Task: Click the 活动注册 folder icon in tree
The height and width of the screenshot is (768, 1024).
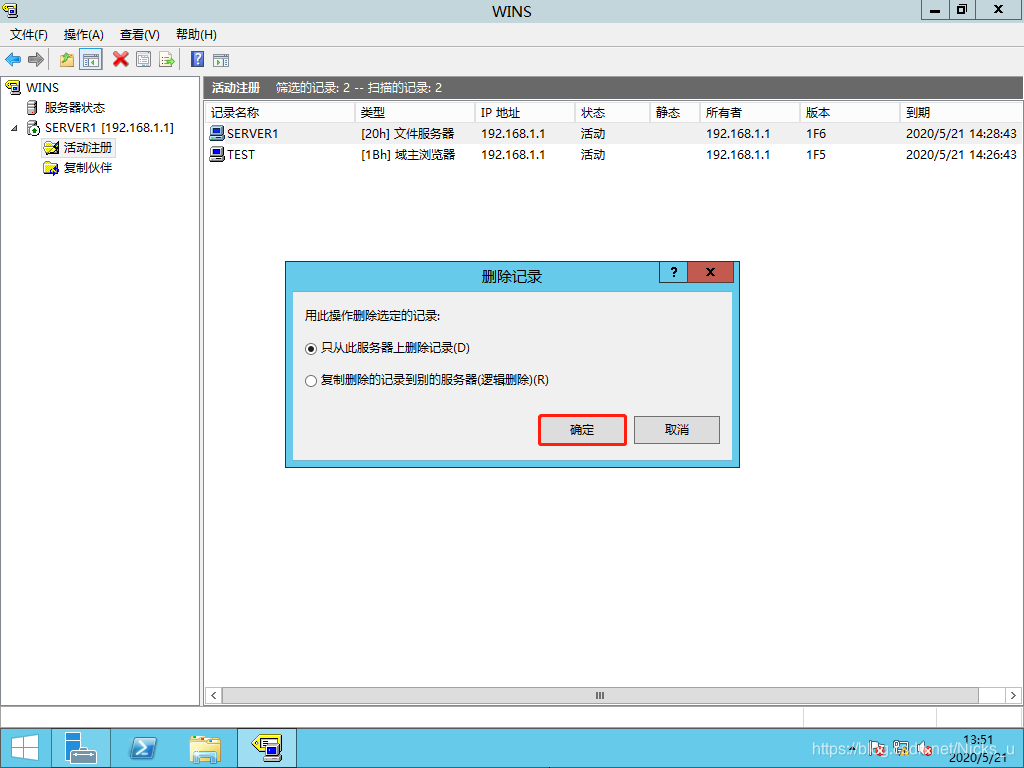Action: click(x=51, y=148)
